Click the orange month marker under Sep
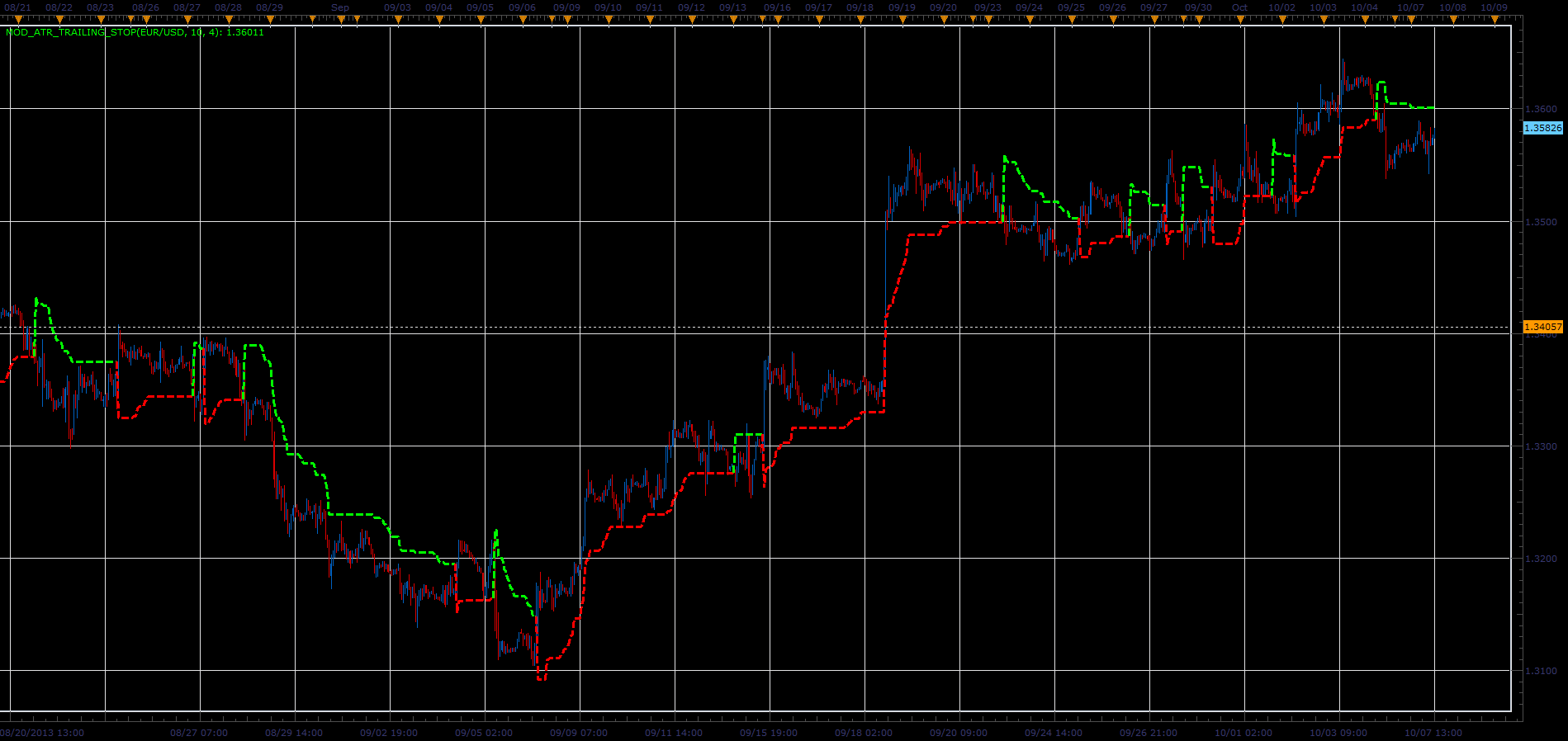 (x=340, y=19)
